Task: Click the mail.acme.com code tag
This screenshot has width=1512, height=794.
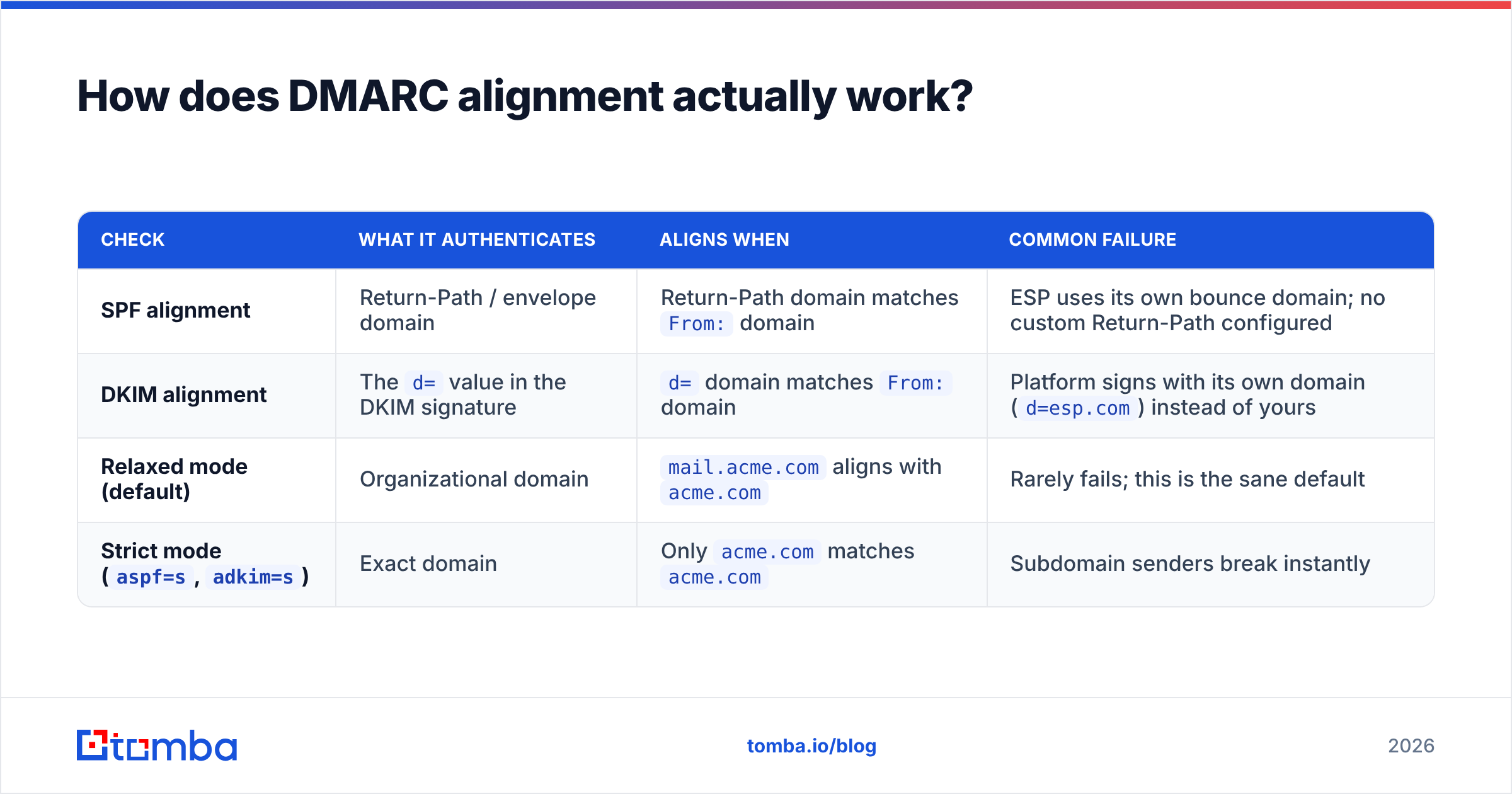Action: [743, 468]
